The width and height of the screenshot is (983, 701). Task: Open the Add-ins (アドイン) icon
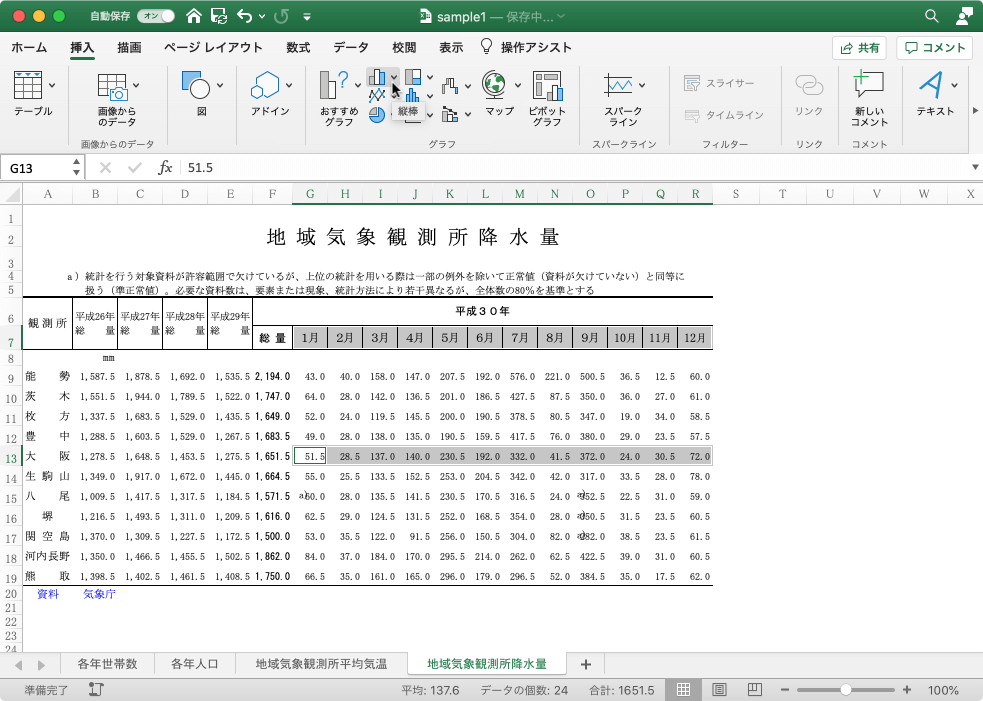click(x=265, y=85)
